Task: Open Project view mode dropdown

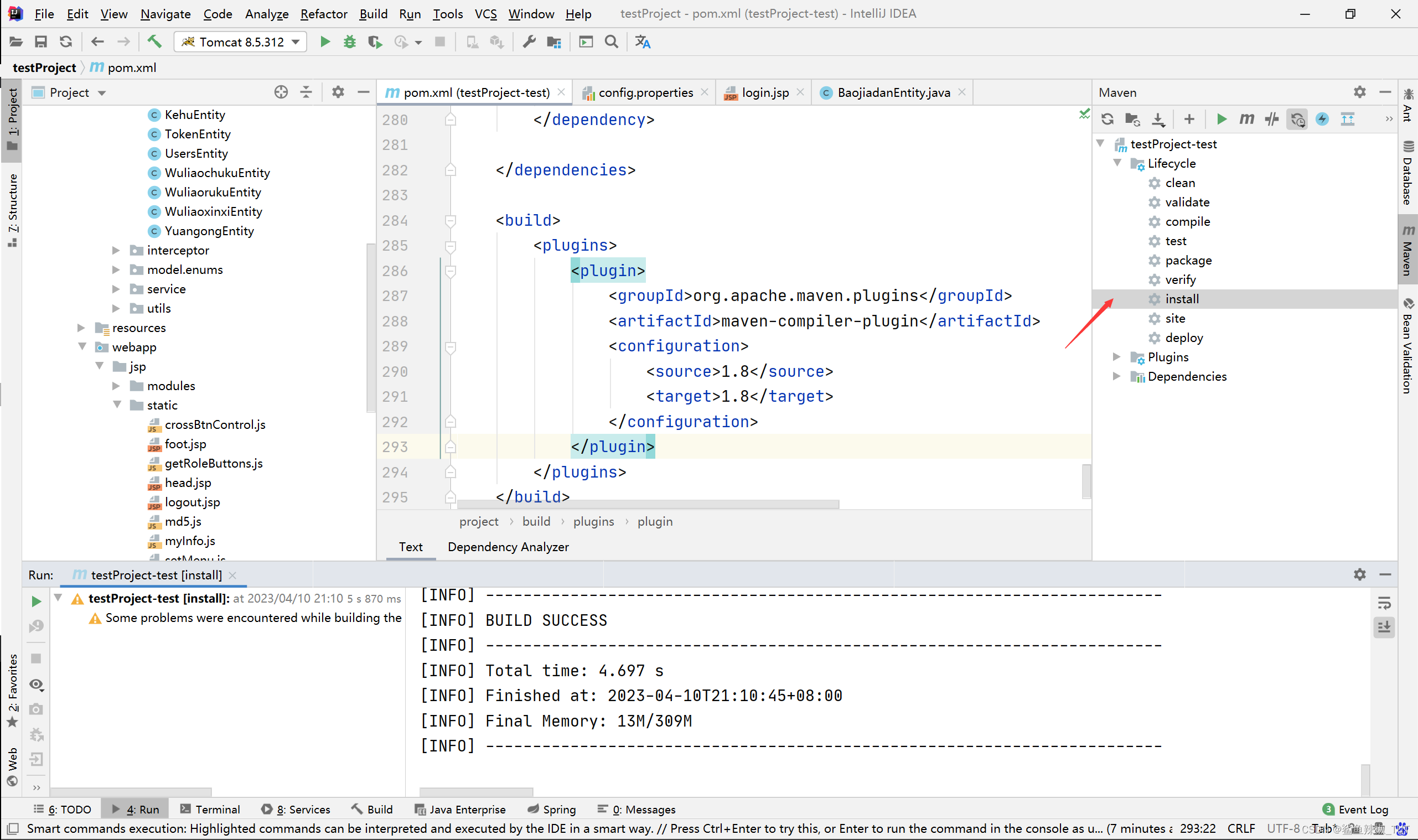Action: [x=102, y=93]
